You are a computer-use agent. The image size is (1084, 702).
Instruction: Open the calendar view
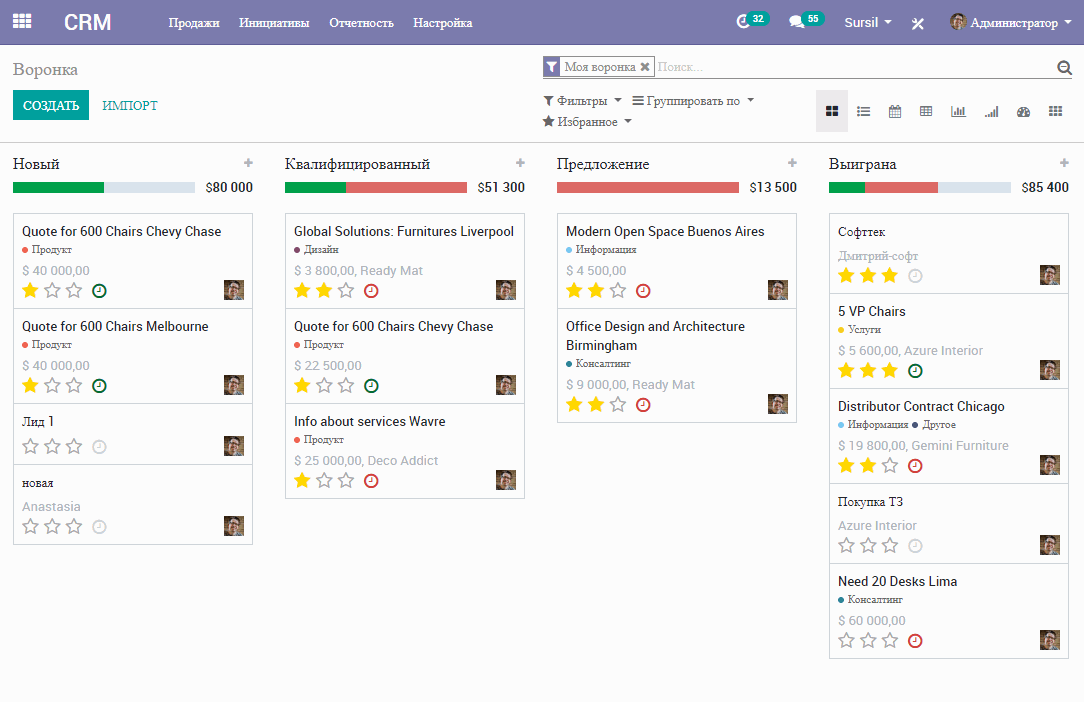point(894,111)
